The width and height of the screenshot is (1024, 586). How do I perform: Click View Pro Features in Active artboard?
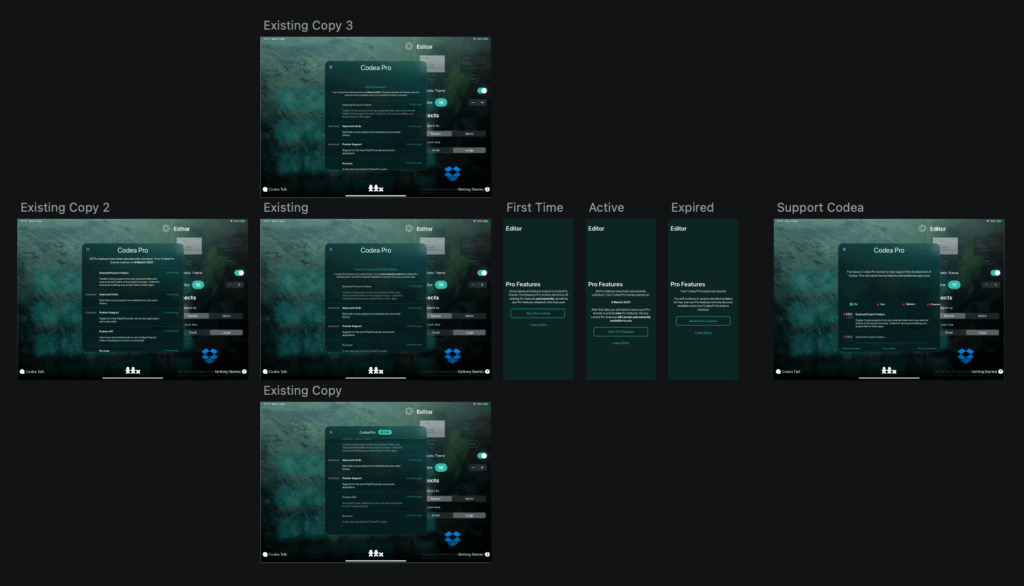pos(620,332)
